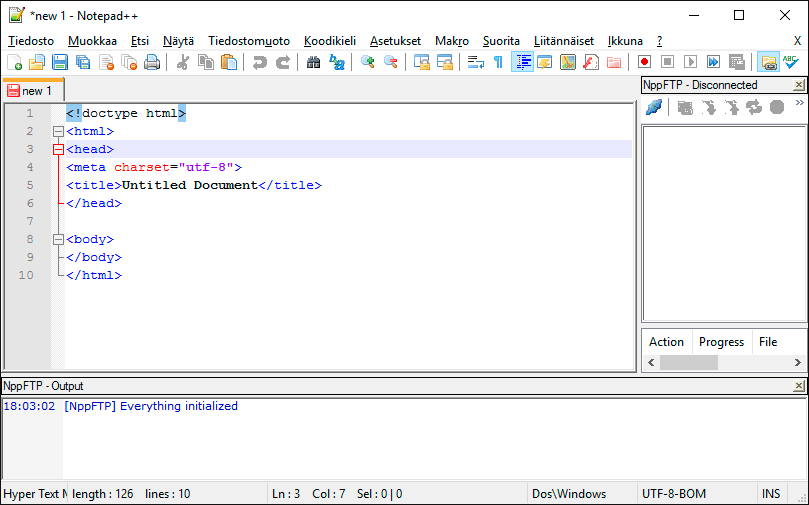The height and width of the screenshot is (505, 809).
Task: Open the Etsi menu
Action: point(140,41)
